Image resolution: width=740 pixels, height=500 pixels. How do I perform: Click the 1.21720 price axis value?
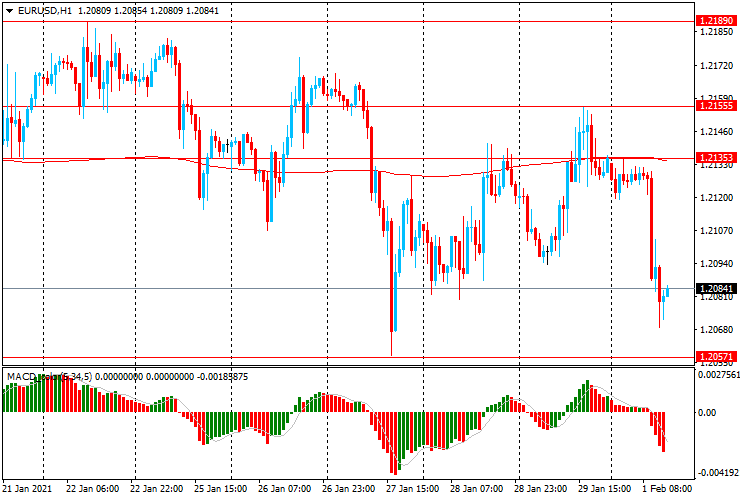(x=717, y=66)
